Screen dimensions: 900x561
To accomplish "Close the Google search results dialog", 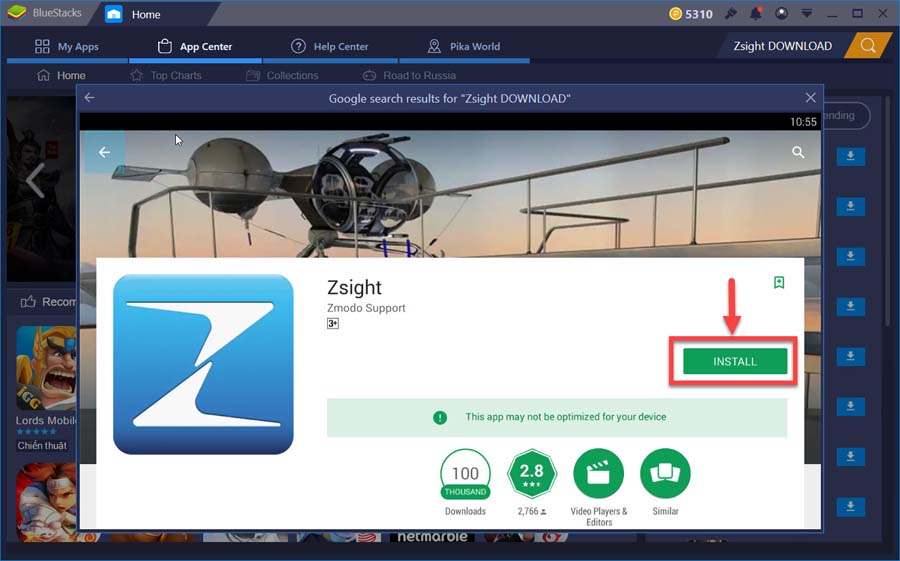I will click(810, 98).
